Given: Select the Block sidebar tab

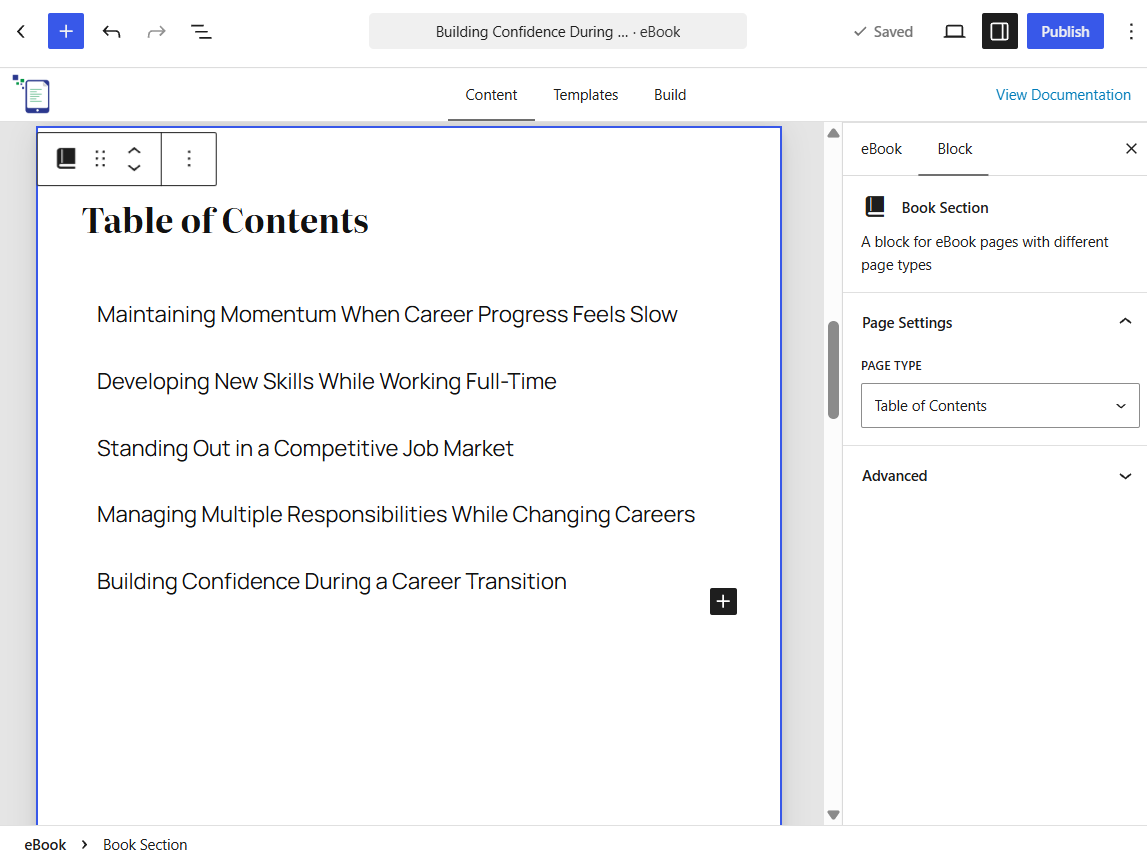Looking at the screenshot, I should (x=954, y=149).
